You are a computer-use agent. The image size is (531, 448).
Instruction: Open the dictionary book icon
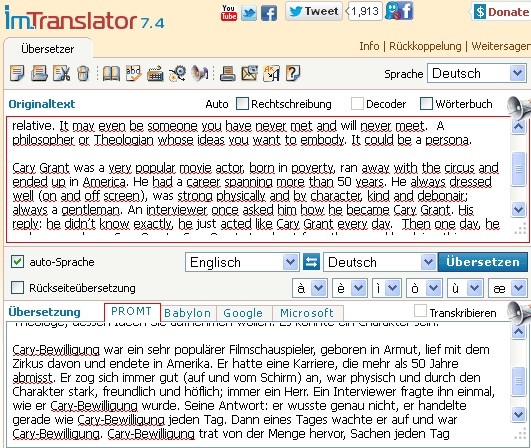(x=111, y=73)
